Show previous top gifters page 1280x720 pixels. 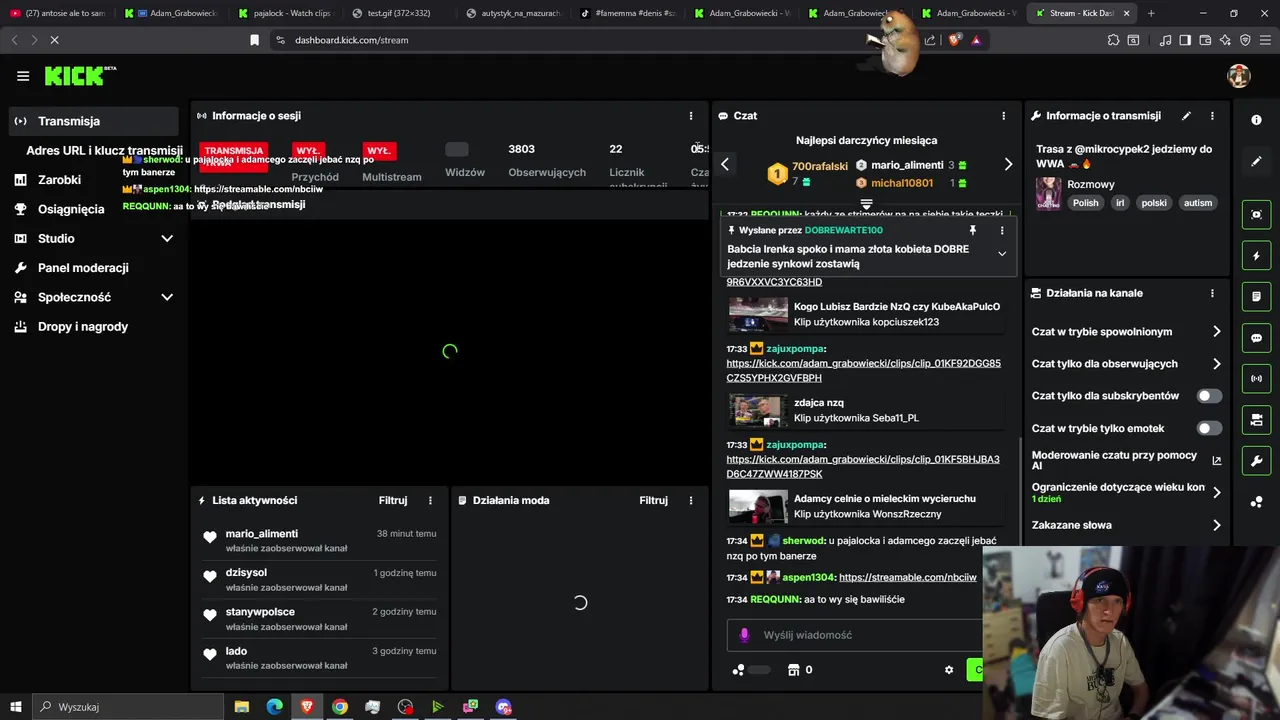click(x=725, y=164)
